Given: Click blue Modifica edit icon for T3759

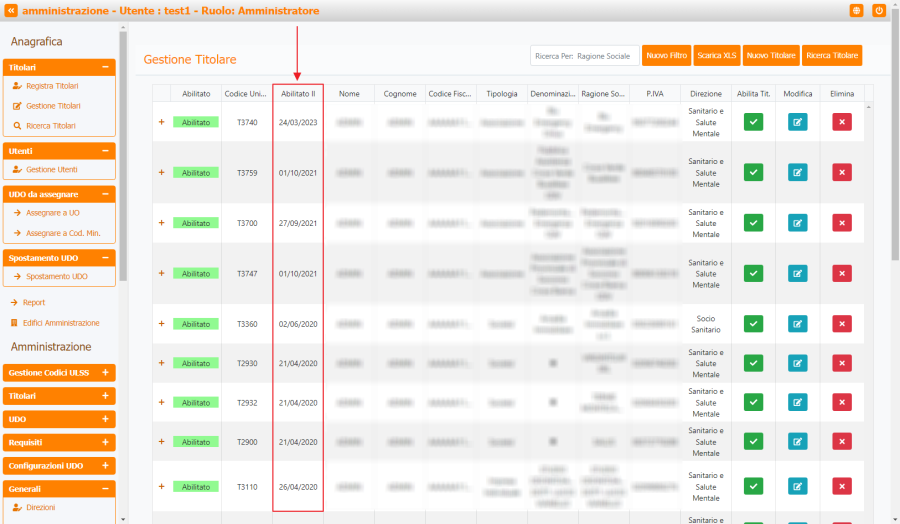Looking at the screenshot, I should coord(797,172).
